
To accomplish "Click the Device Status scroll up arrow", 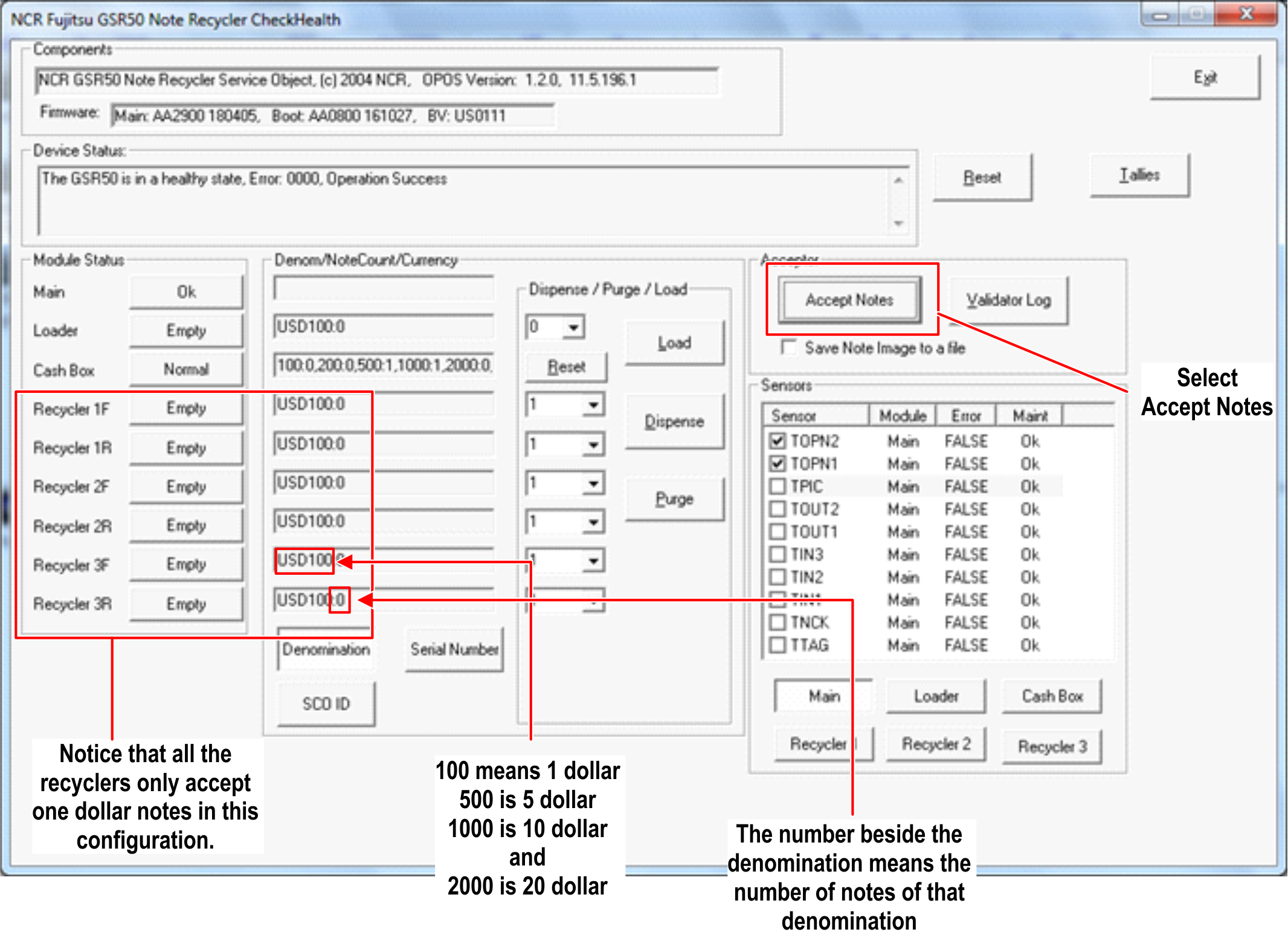I will click(898, 180).
